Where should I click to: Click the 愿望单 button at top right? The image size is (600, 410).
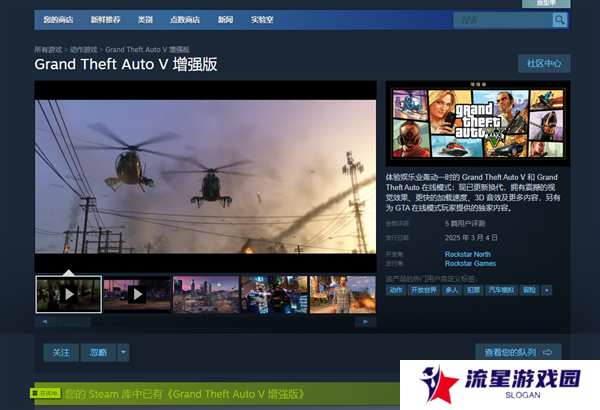[x=546, y=3]
